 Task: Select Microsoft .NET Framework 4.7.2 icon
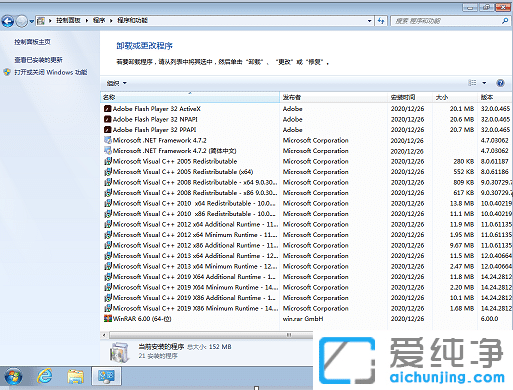108,140
